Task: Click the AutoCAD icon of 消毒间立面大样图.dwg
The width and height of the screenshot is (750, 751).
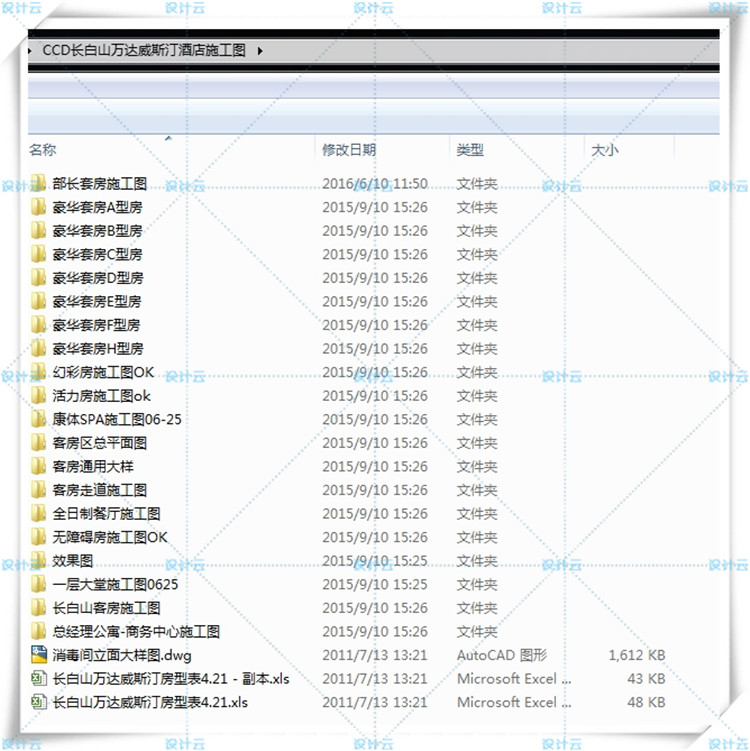Action: pyautogui.click(x=39, y=654)
